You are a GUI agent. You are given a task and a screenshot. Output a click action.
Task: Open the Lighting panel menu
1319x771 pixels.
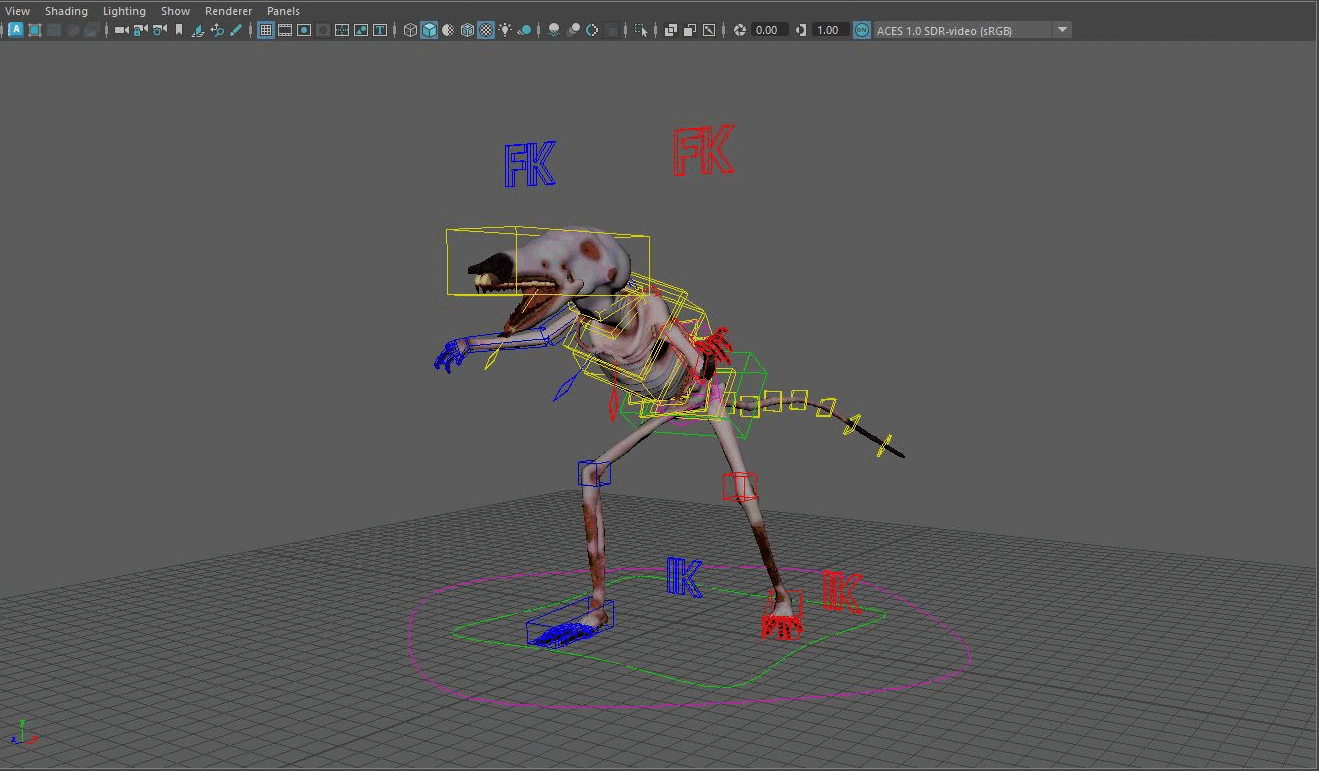[124, 11]
